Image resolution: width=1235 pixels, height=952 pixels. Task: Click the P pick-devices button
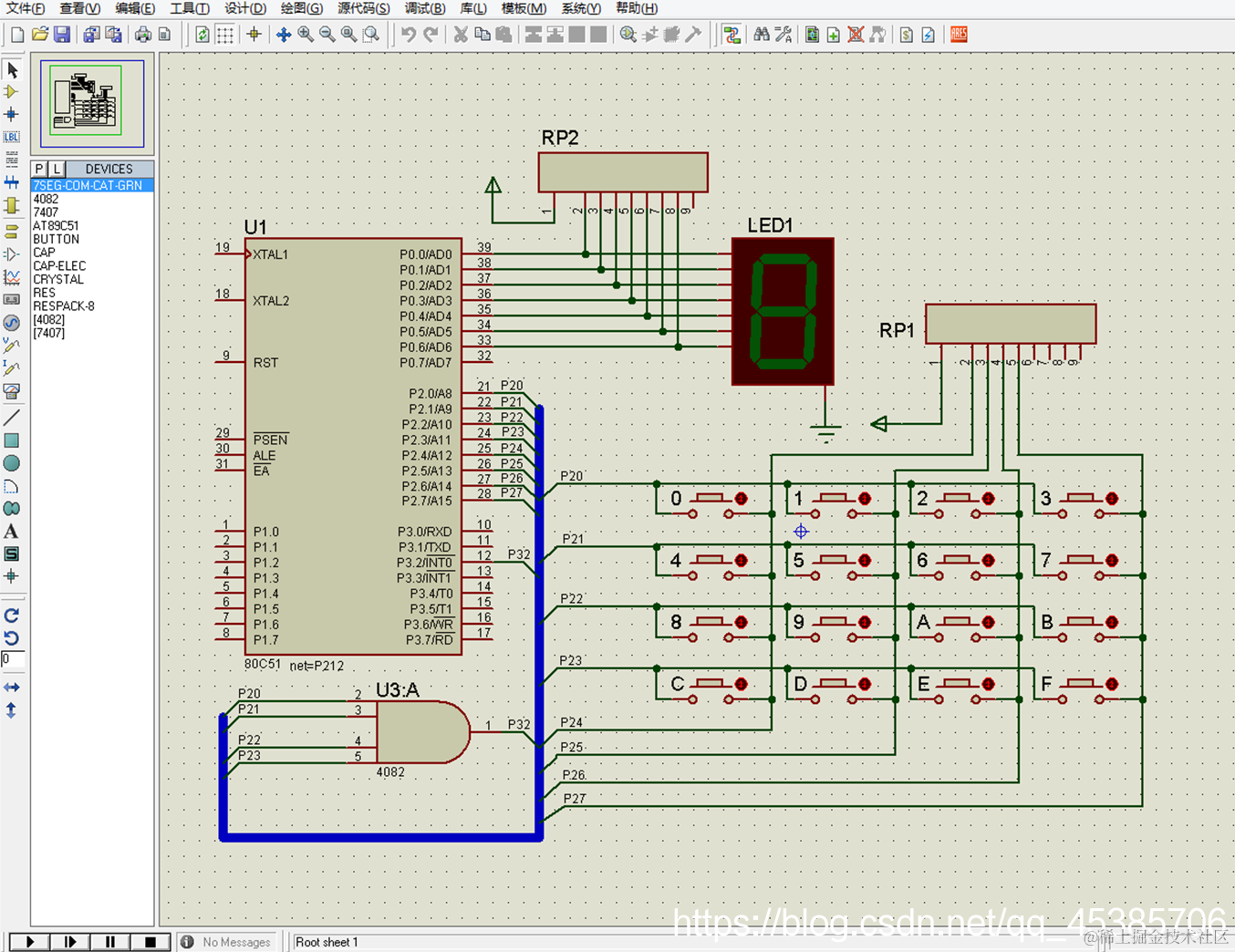click(40, 169)
